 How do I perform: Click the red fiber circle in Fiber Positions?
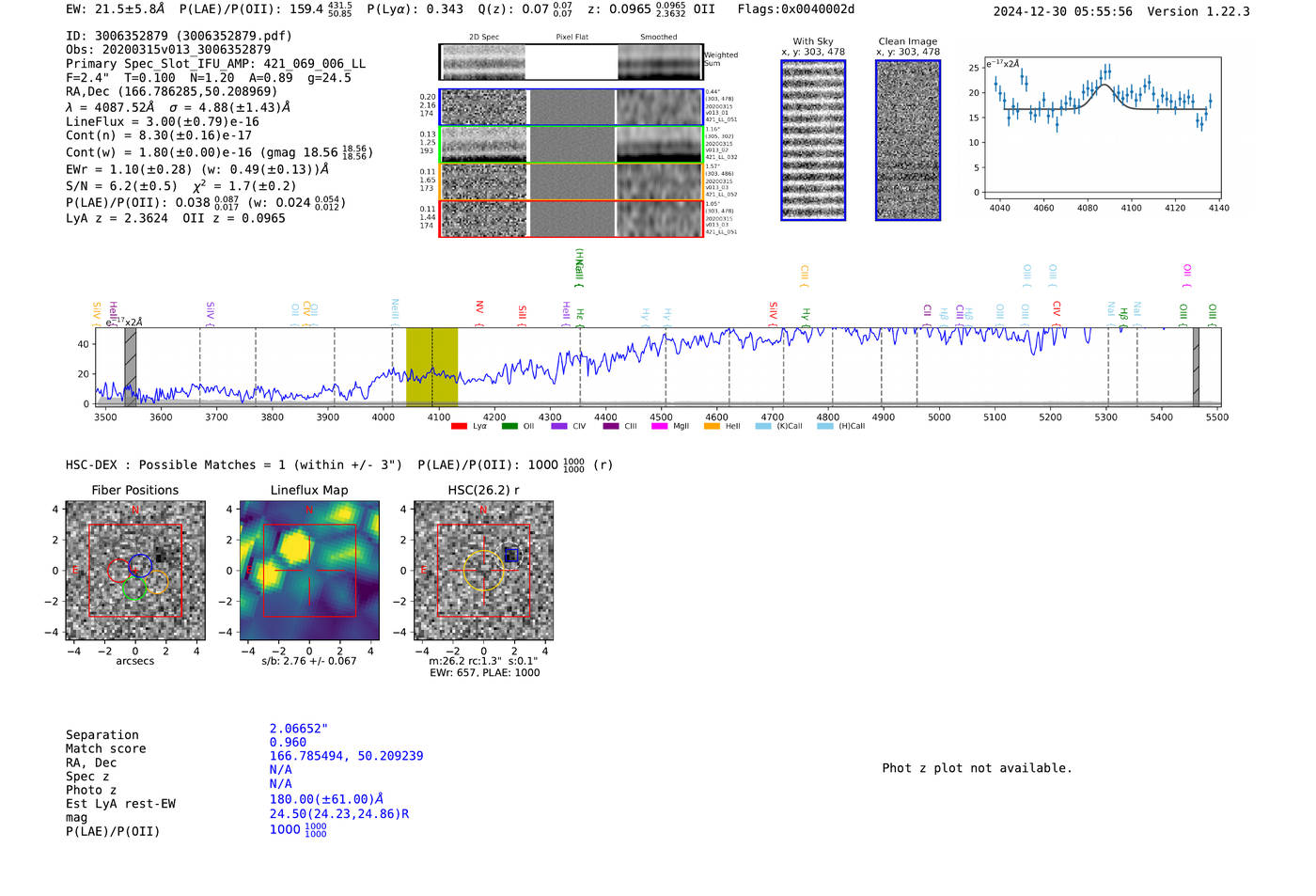coord(118,571)
